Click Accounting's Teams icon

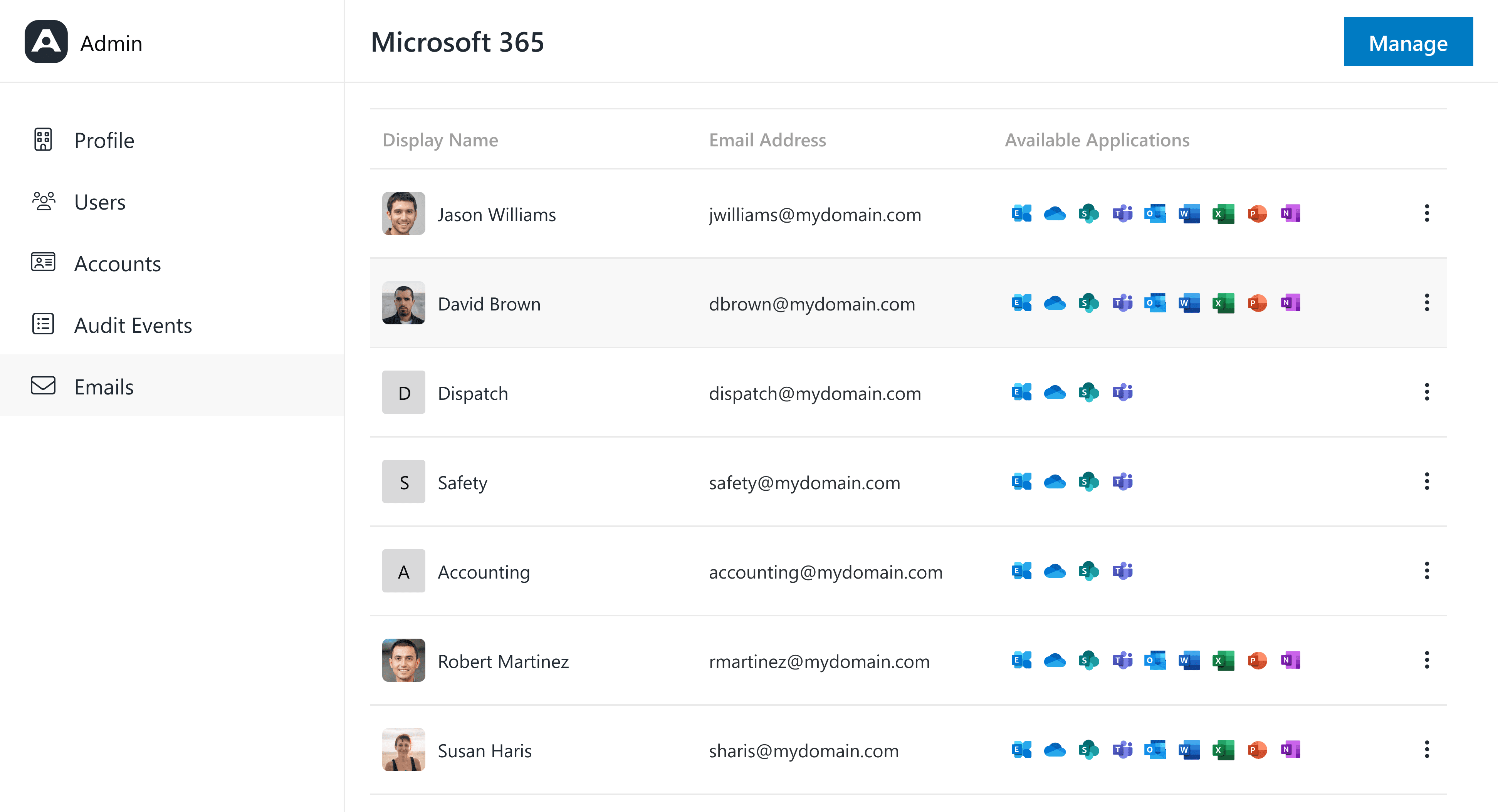[1122, 571]
